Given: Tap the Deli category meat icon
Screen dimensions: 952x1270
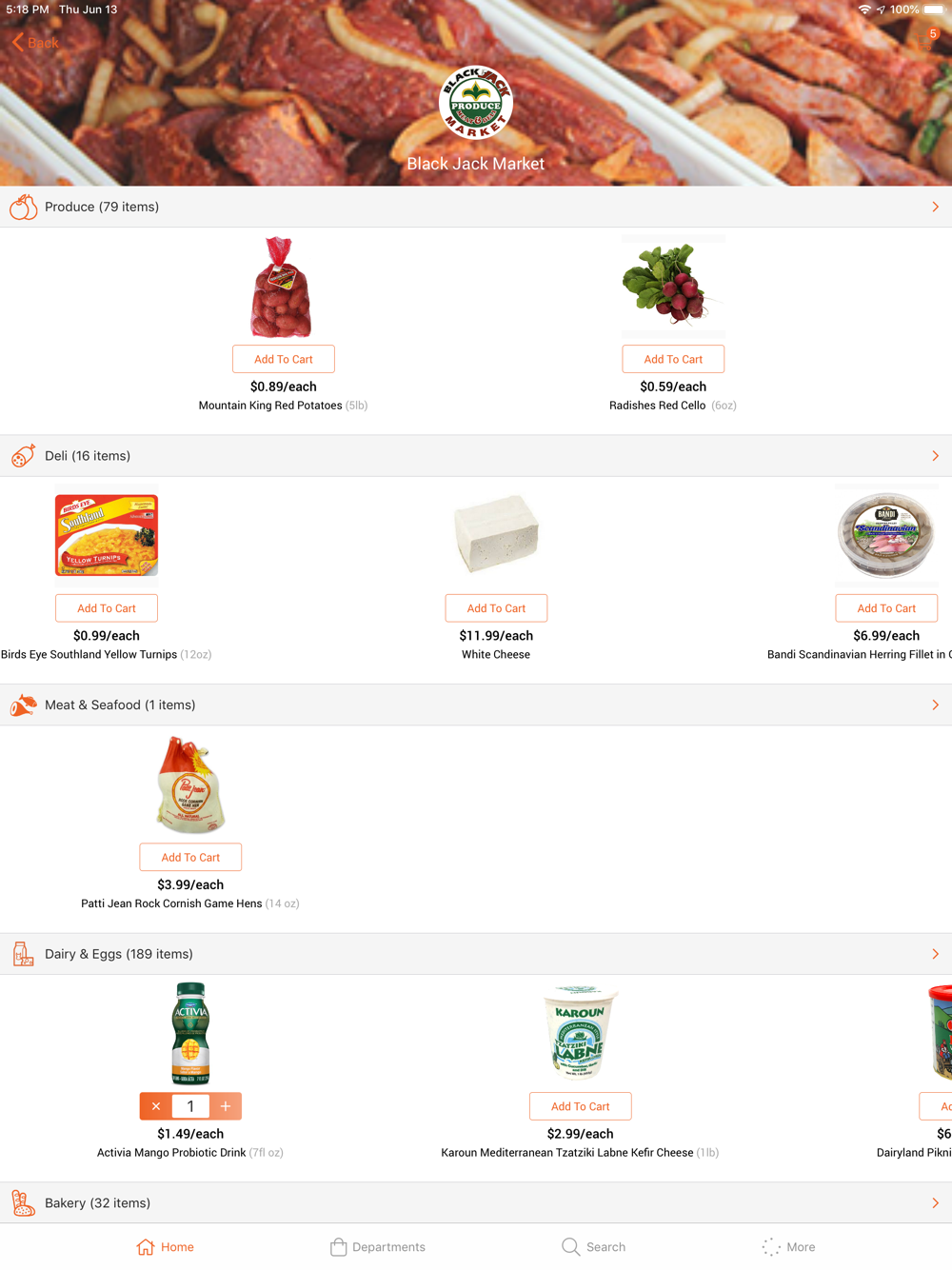Looking at the screenshot, I should click(23, 456).
